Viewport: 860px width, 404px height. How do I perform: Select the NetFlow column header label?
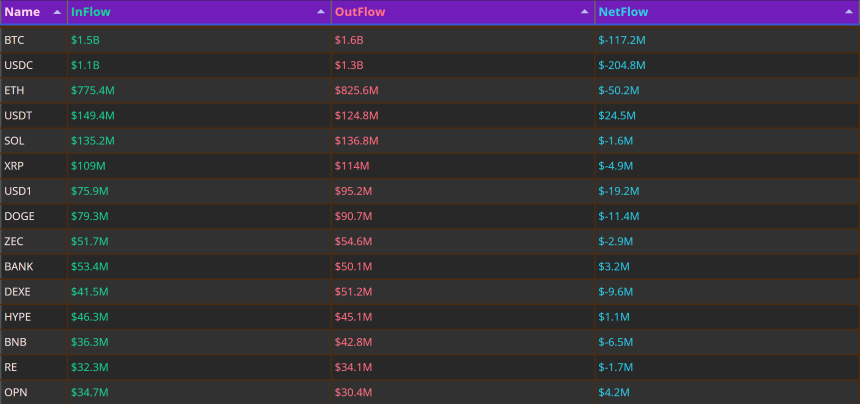623,12
